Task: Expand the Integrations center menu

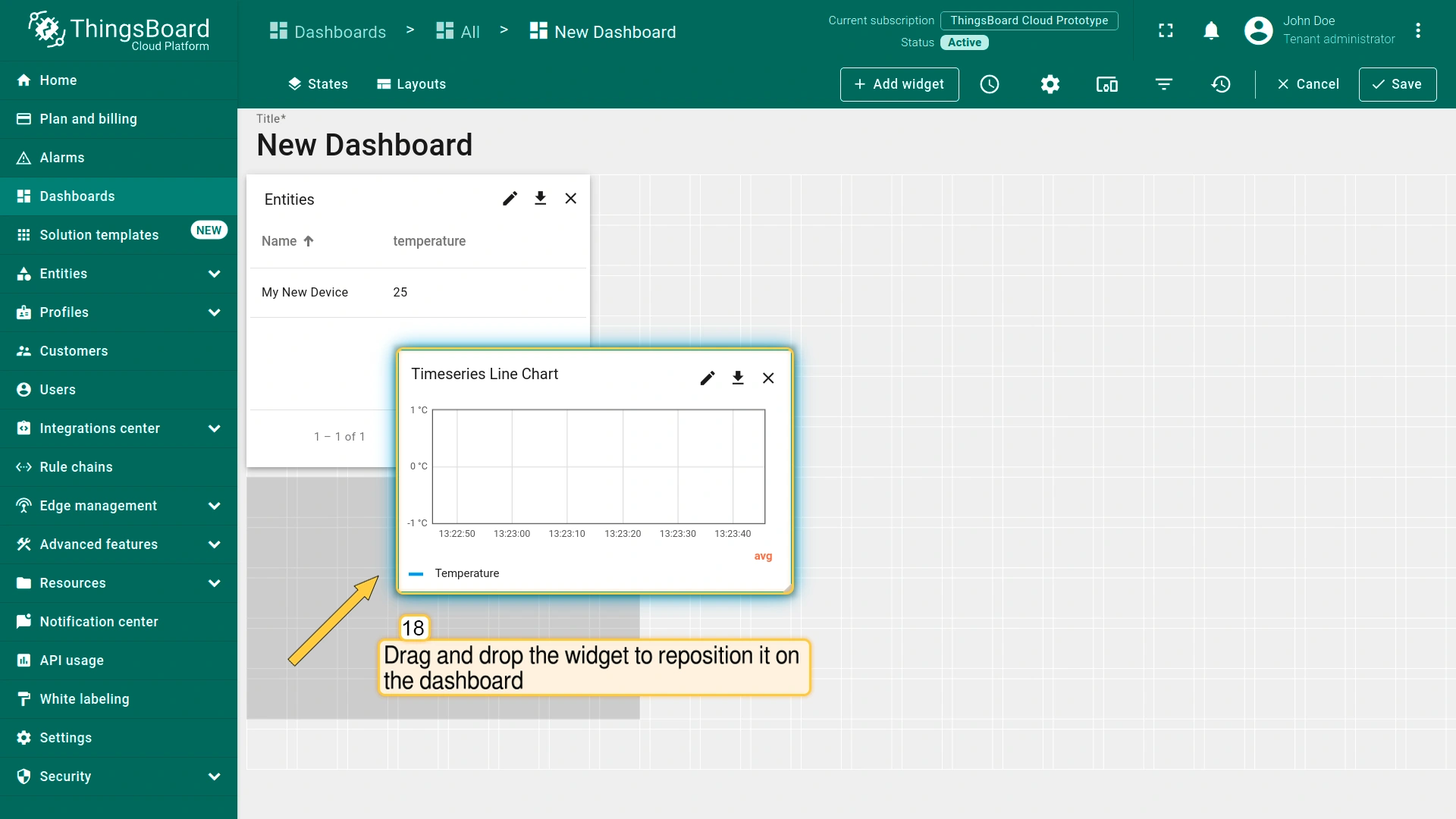Action: [214, 428]
